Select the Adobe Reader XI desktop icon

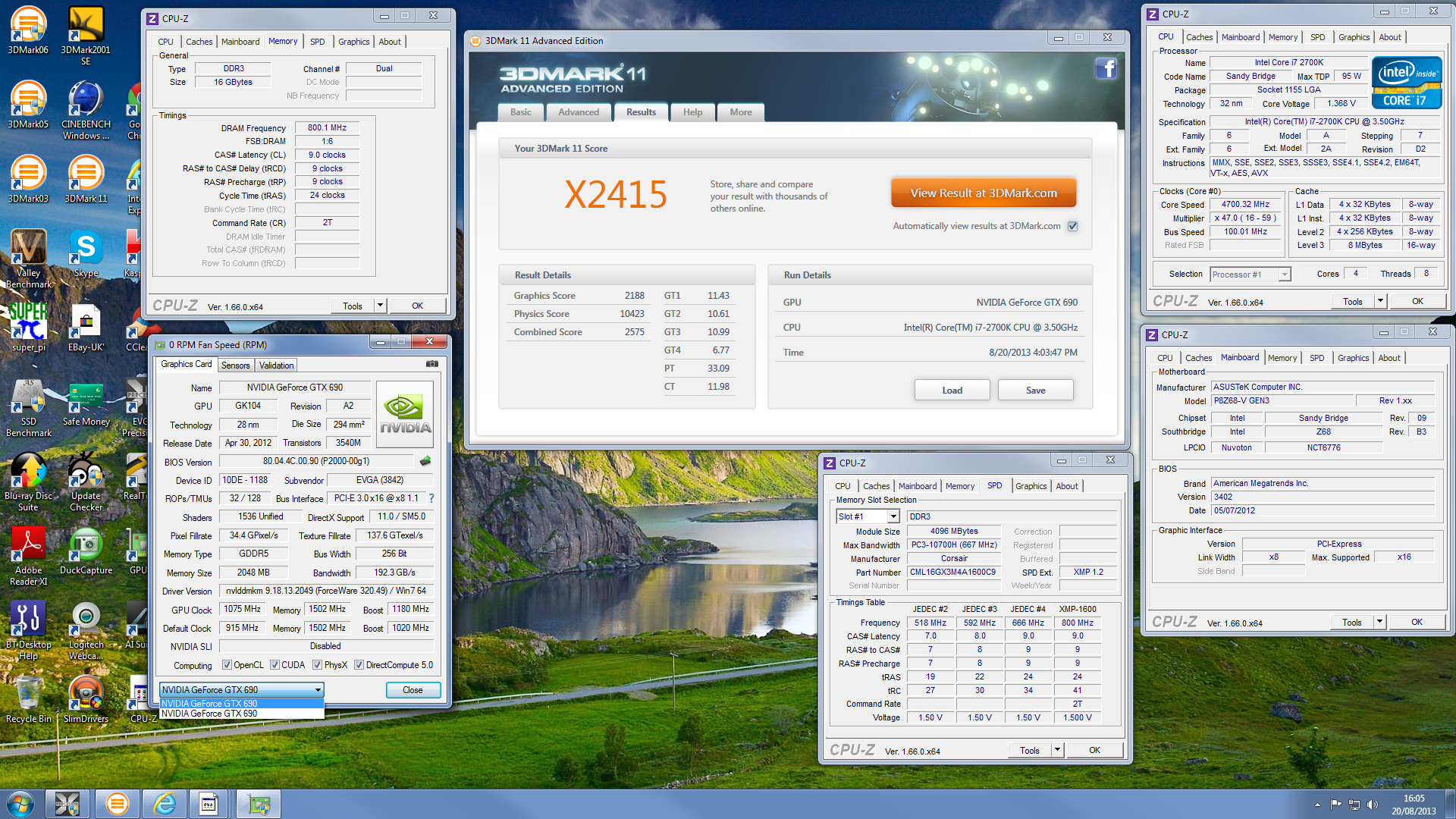[x=28, y=556]
